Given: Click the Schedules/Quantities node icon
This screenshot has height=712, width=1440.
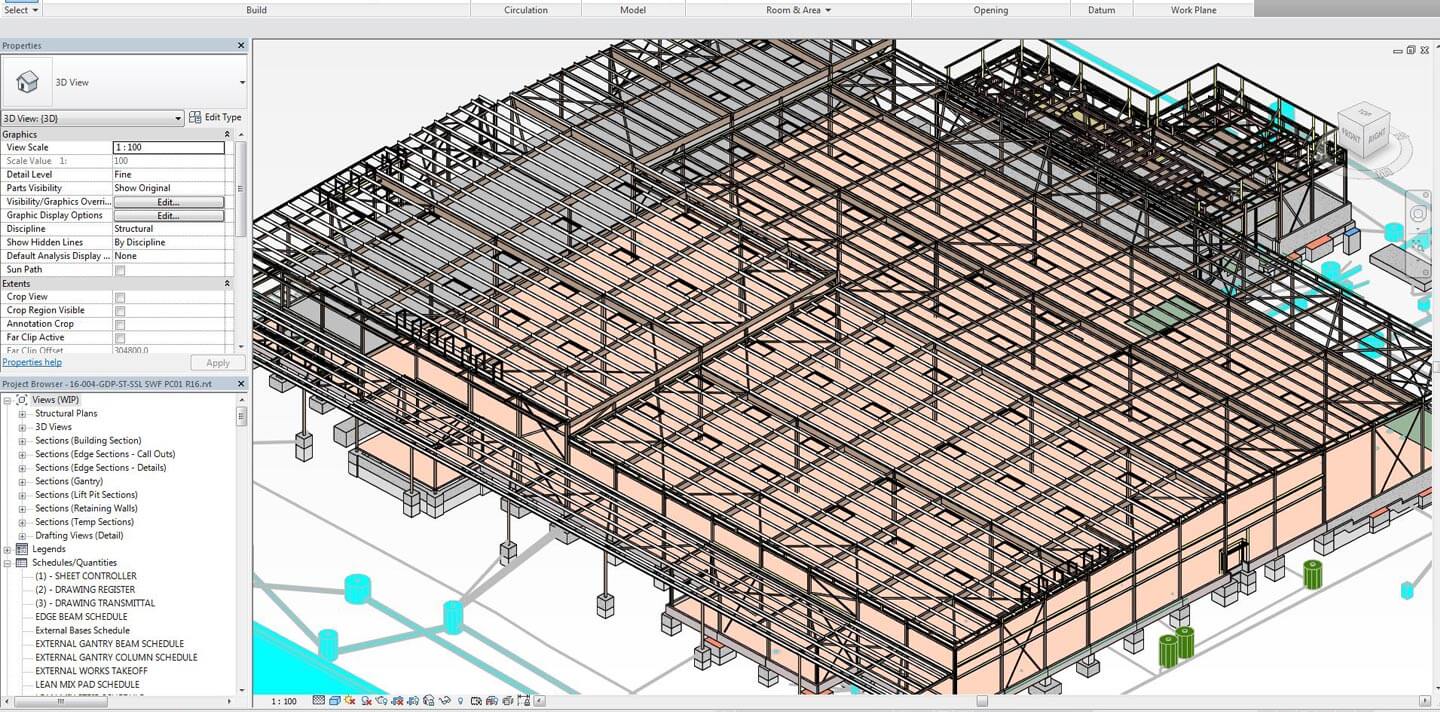Looking at the screenshot, I should (x=22, y=563).
